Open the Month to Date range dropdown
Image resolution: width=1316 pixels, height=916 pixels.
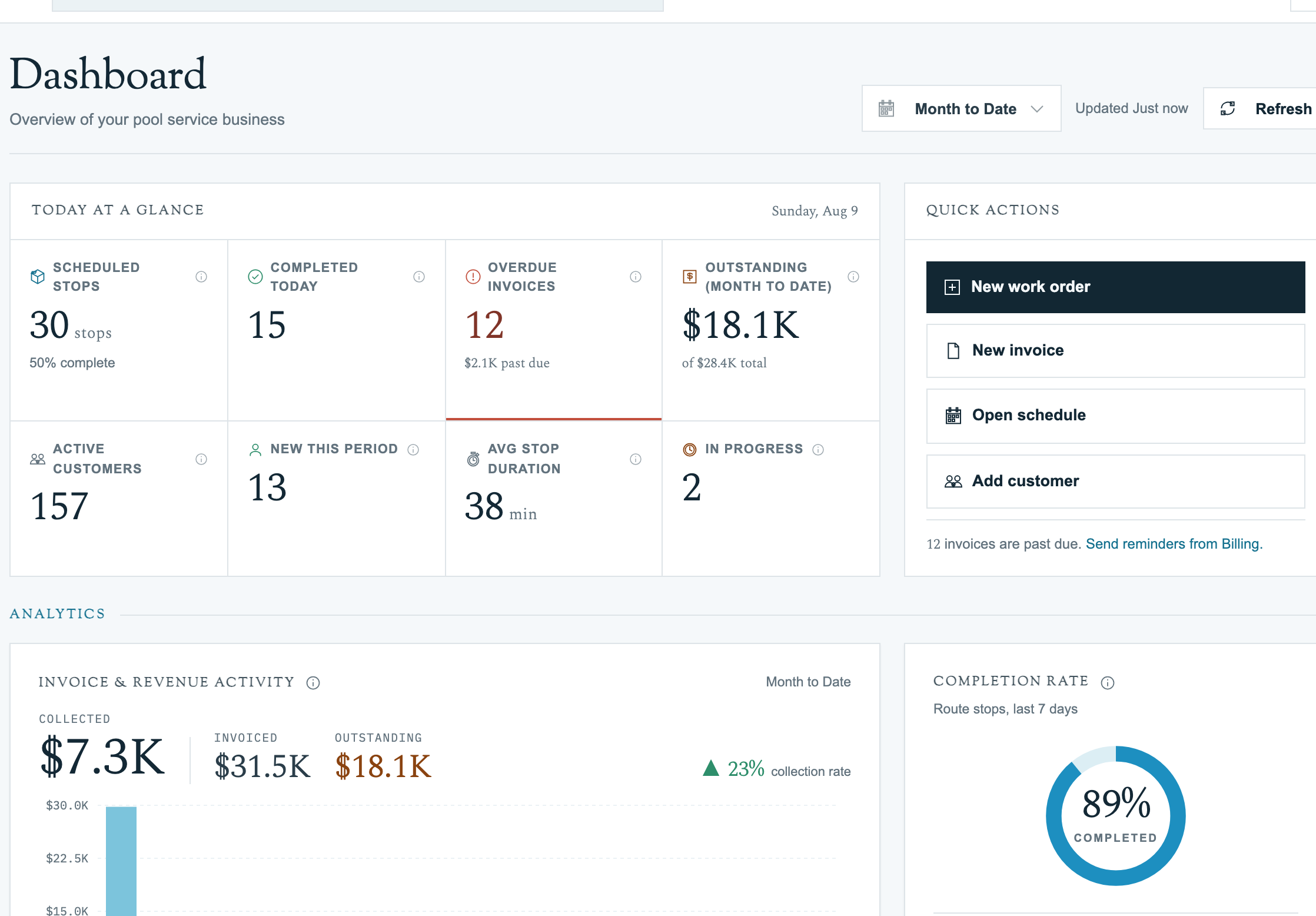(962, 109)
